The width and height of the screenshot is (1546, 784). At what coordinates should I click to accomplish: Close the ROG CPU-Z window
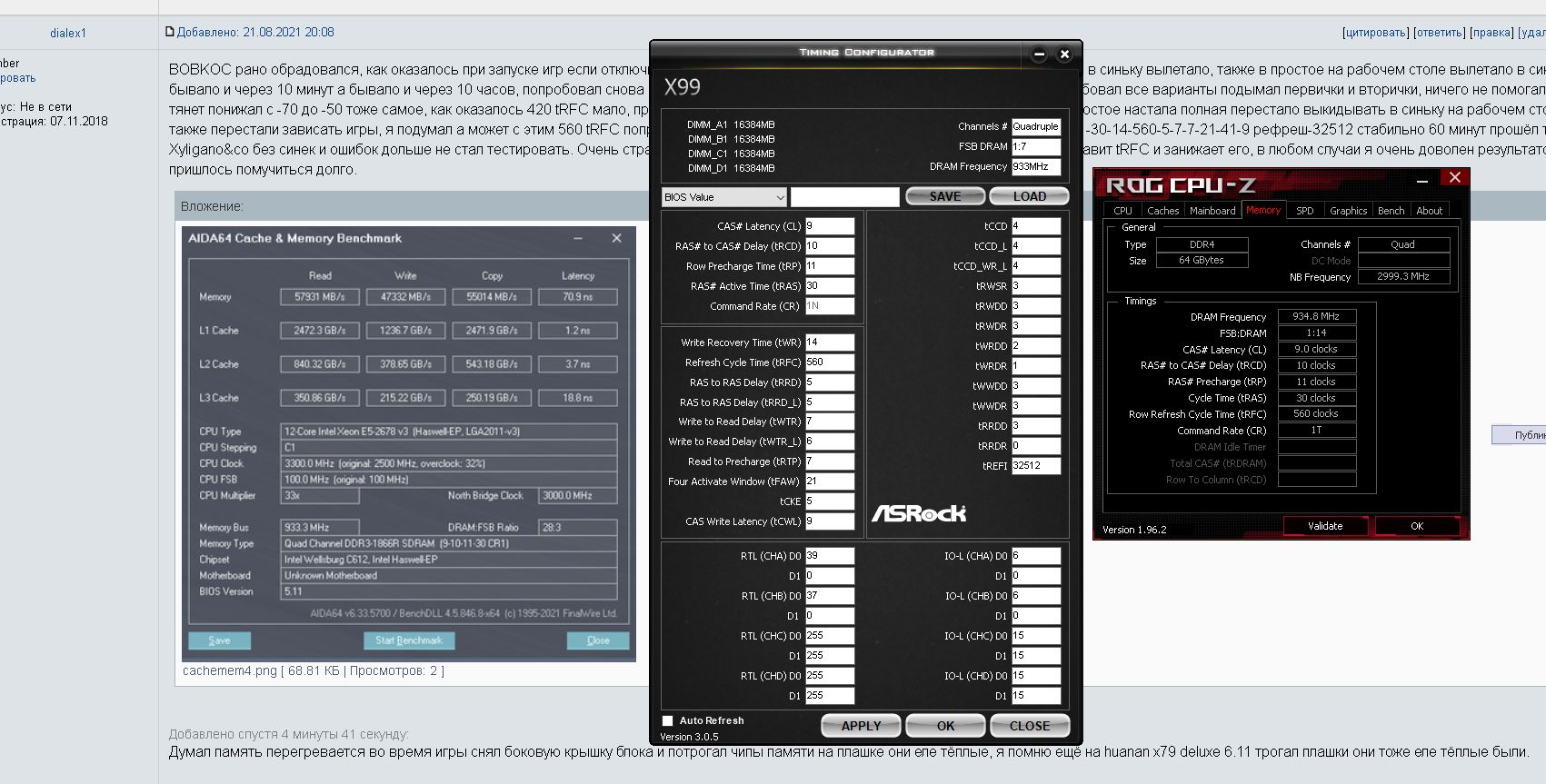point(1455,178)
